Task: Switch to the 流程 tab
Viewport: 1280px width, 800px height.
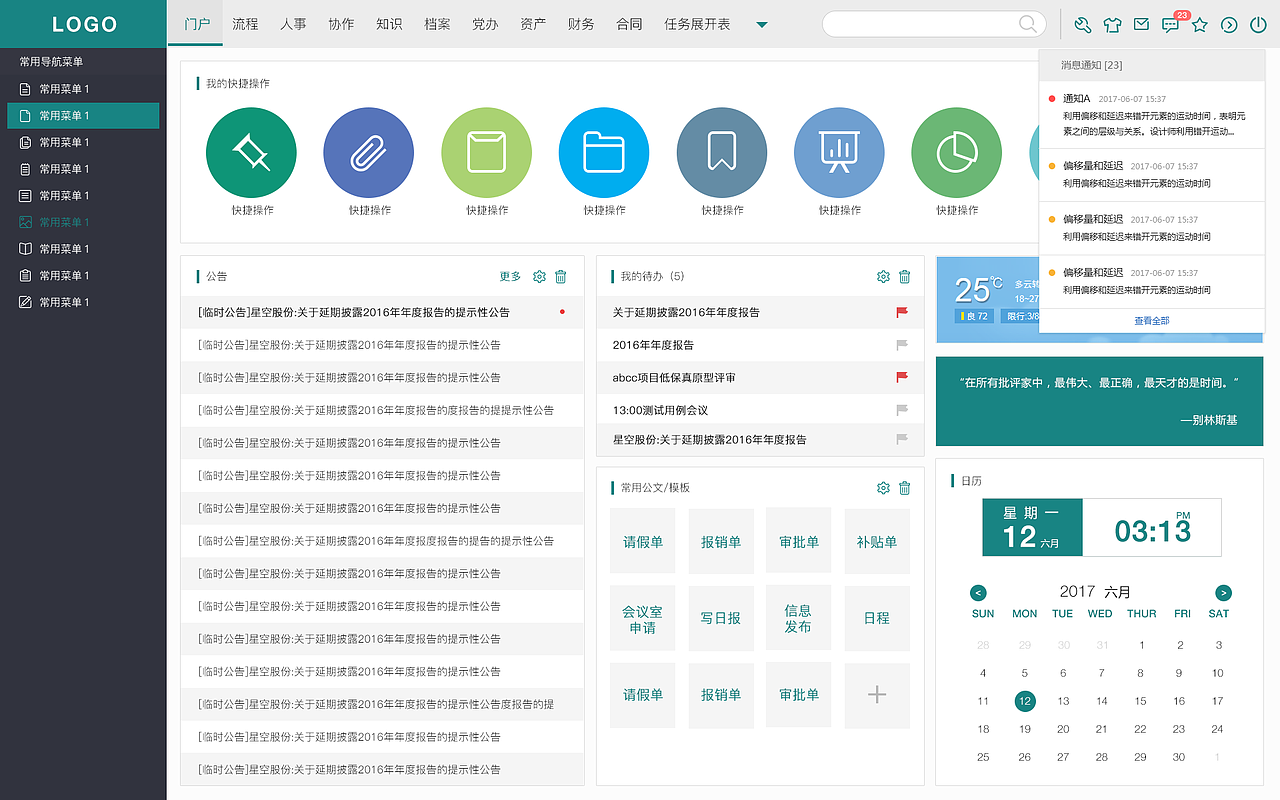Action: pyautogui.click(x=245, y=24)
